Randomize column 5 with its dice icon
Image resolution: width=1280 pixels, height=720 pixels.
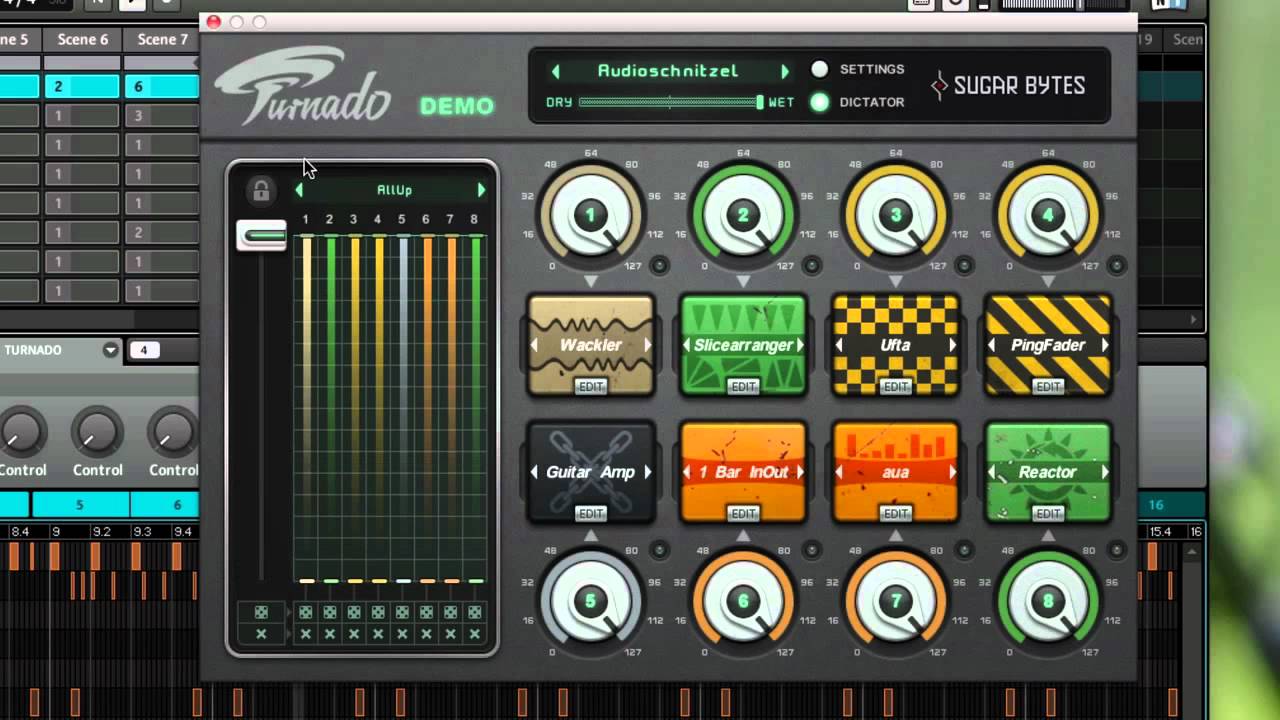402,612
